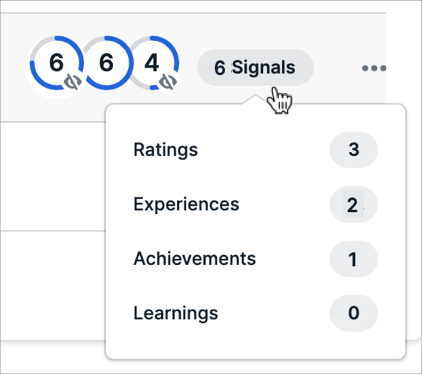
Task: Click the number 6 in Signals pill
Action: (x=220, y=68)
